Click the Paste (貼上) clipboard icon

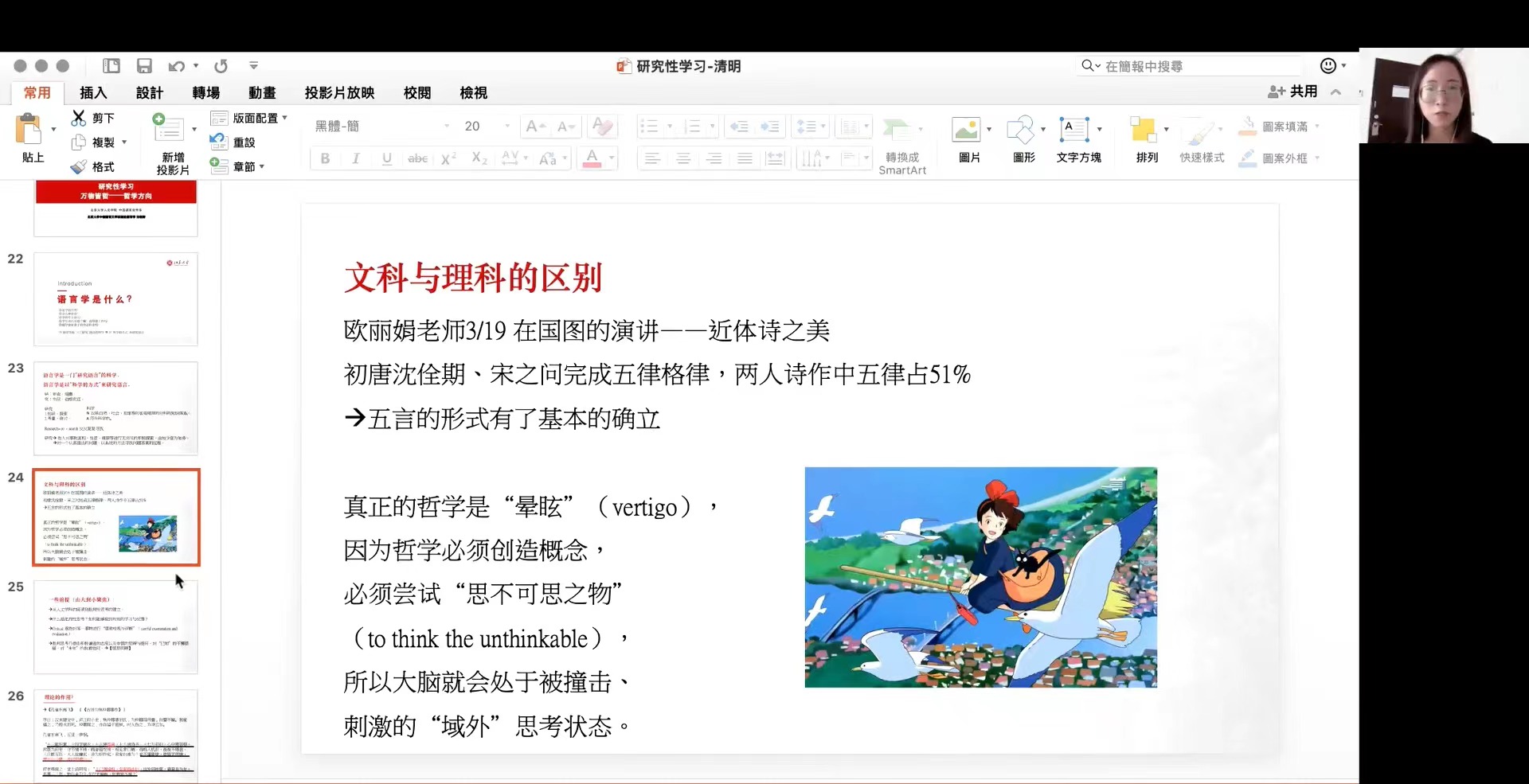tap(29, 129)
